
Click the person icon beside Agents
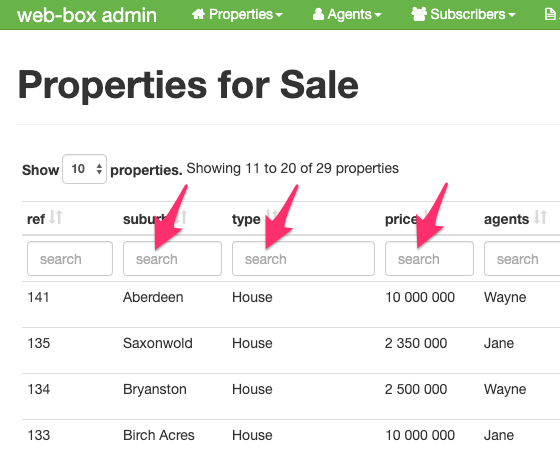pos(318,14)
